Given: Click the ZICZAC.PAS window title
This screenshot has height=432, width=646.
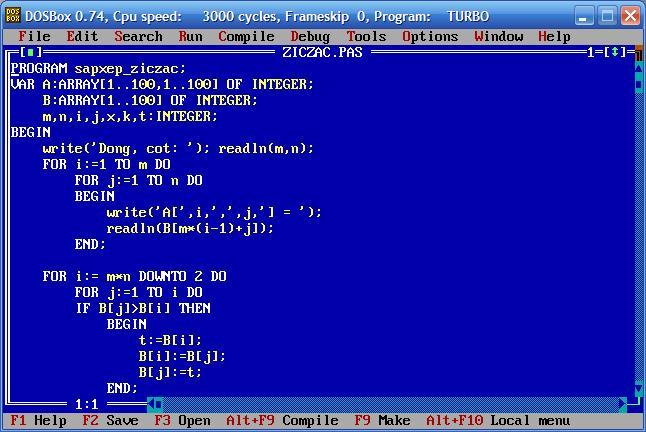Looking at the screenshot, I should point(322,52).
